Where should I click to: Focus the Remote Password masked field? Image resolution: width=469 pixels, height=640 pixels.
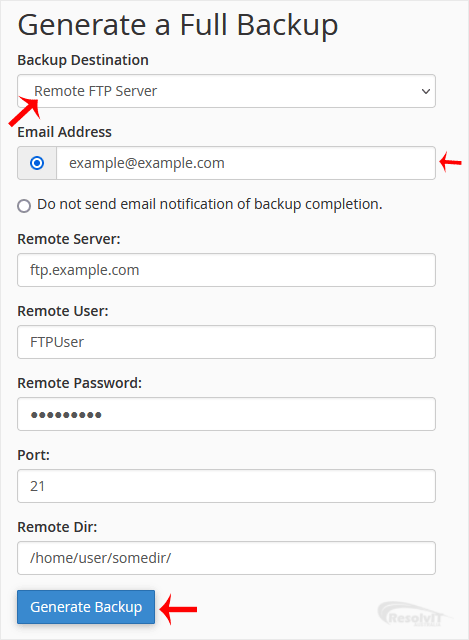tap(226, 414)
